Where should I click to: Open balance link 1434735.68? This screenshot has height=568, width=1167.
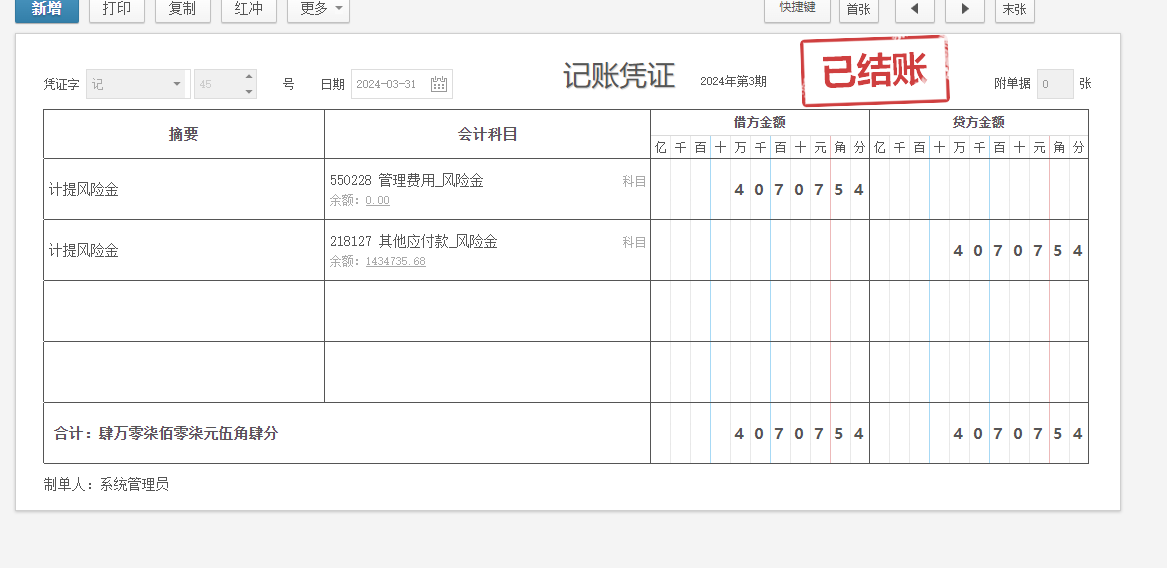pos(395,262)
